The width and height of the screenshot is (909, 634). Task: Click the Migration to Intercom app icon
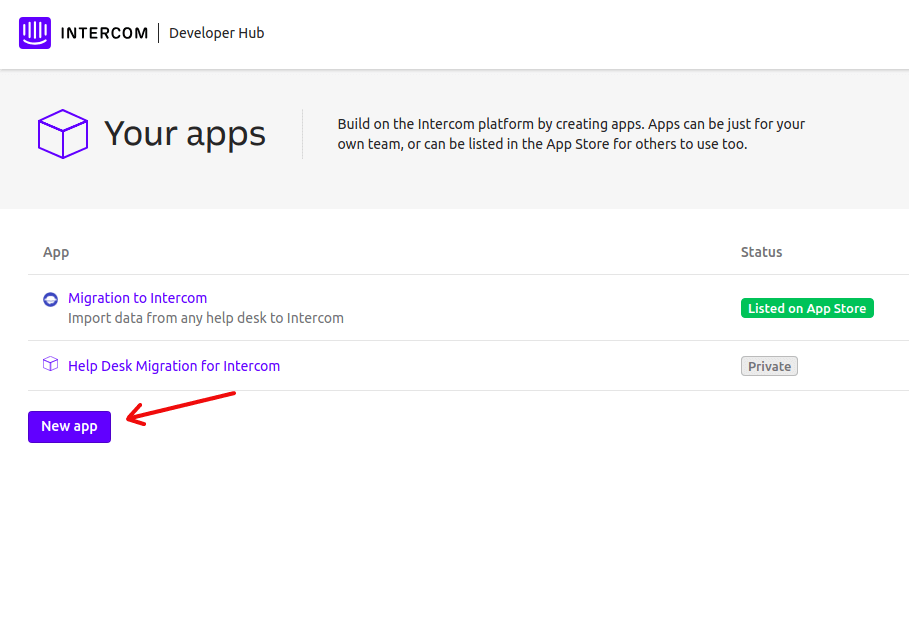[50, 299]
